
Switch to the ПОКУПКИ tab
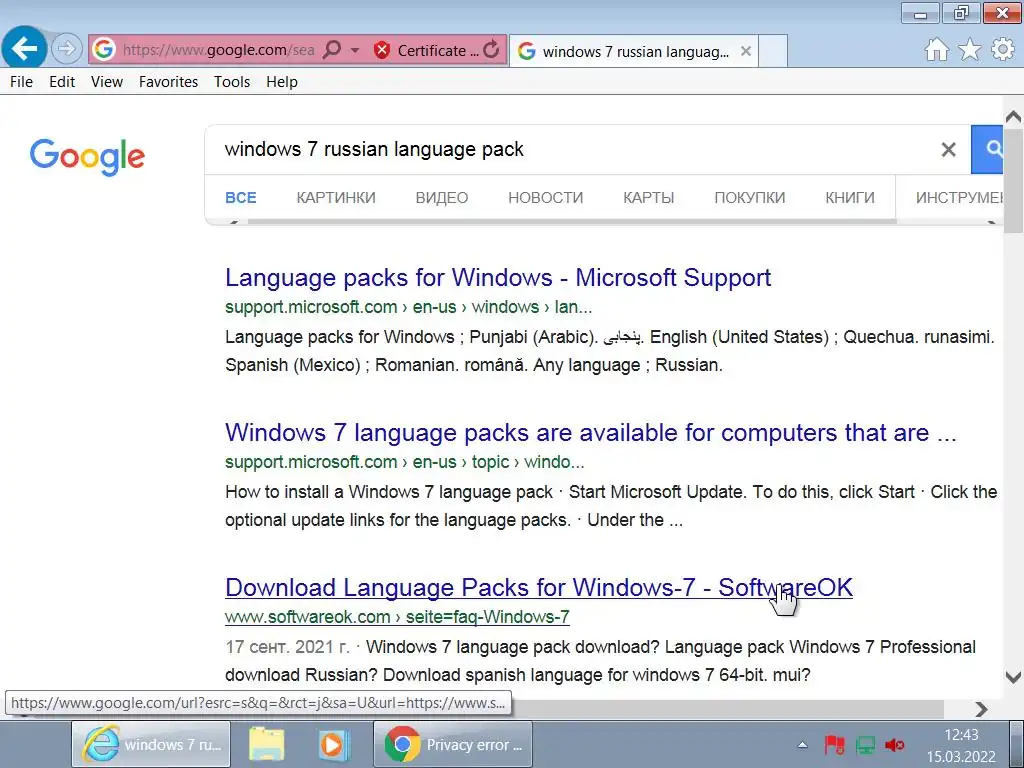pyautogui.click(x=750, y=198)
